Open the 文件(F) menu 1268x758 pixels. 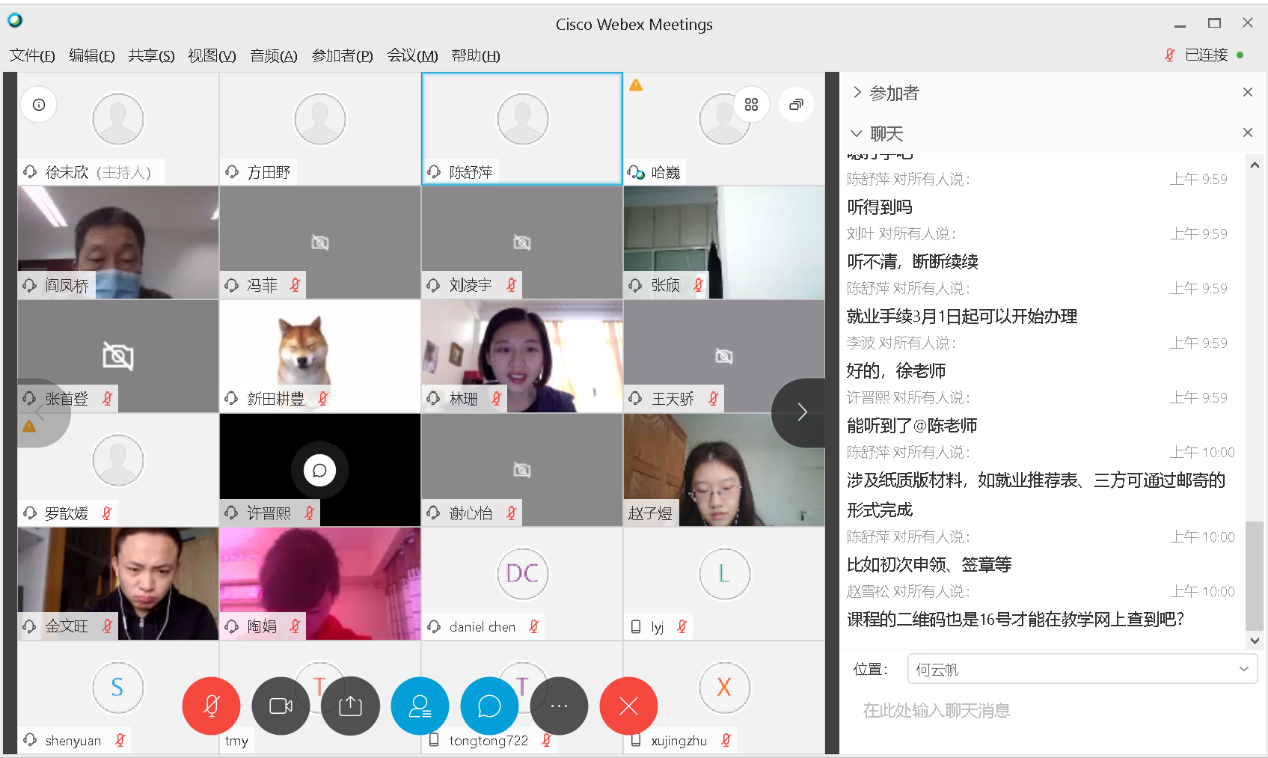(x=32, y=56)
